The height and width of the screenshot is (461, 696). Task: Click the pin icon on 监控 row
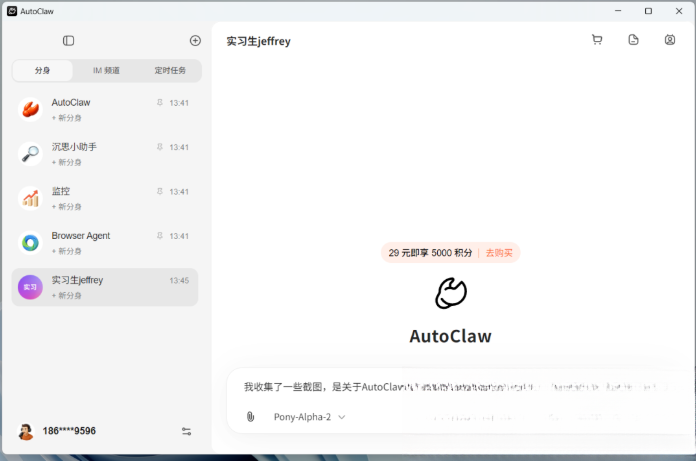[x=160, y=191]
